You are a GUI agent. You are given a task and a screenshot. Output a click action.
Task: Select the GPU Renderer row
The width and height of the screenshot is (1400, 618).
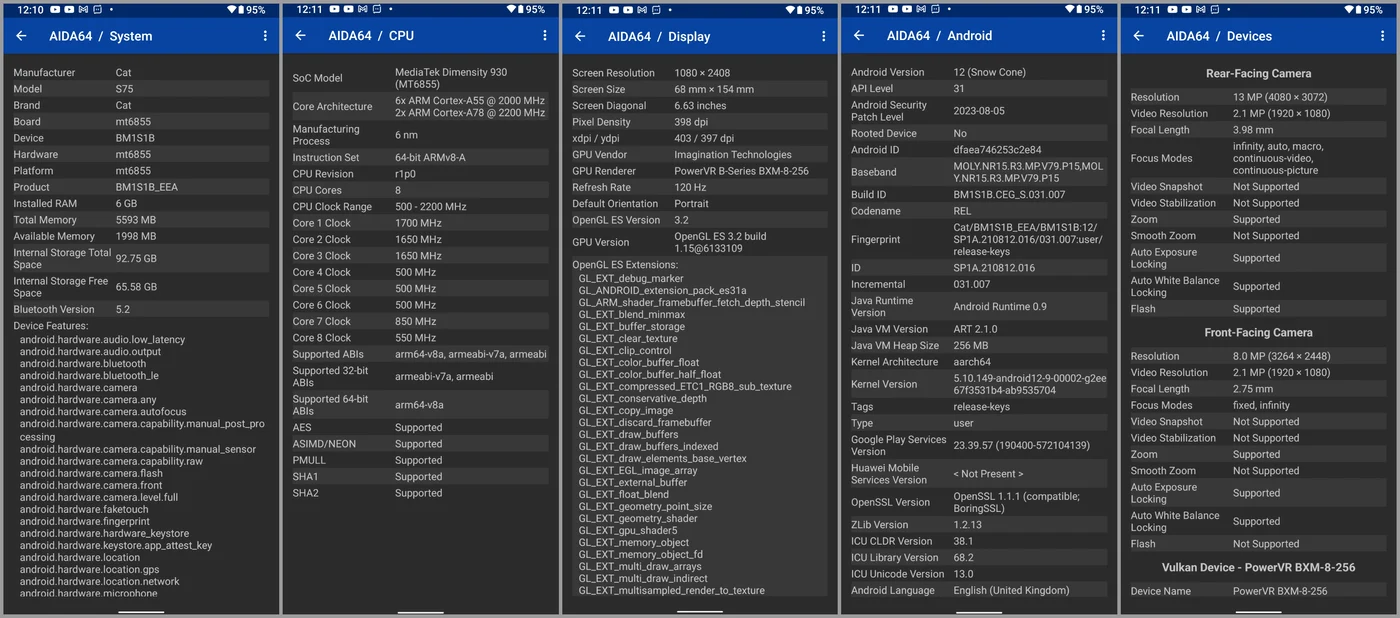(x=699, y=171)
